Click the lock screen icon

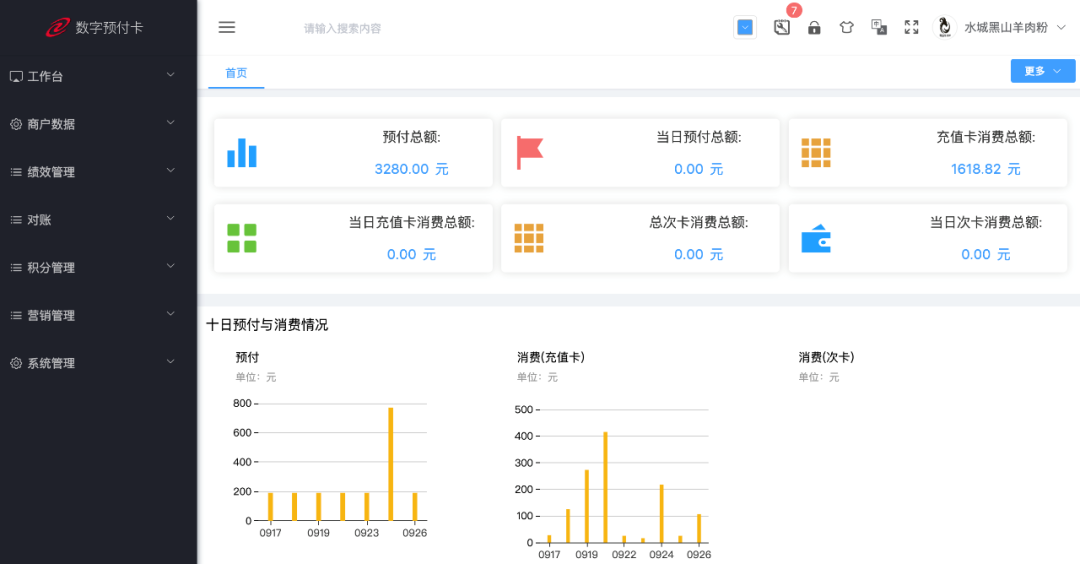814,28
